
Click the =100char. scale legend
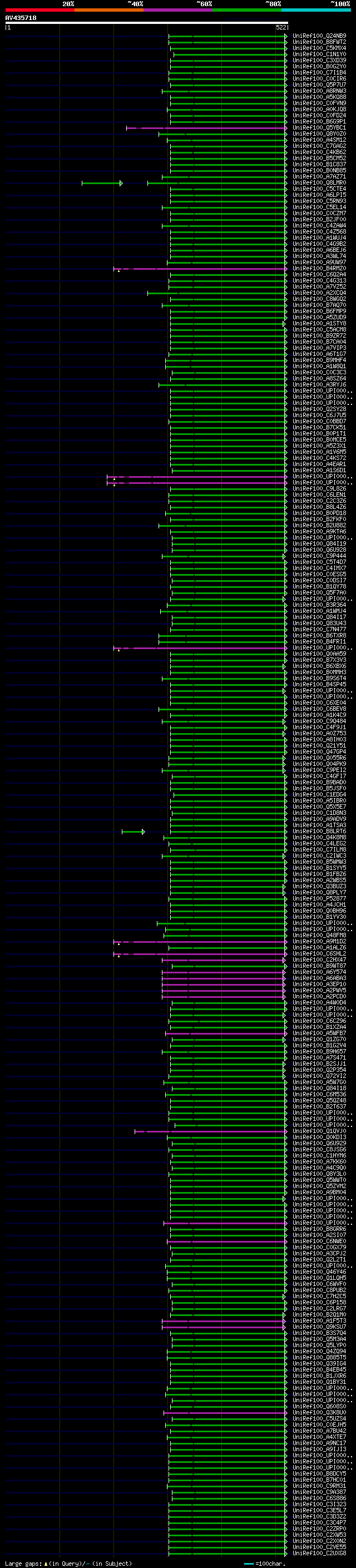(264, 1563)
